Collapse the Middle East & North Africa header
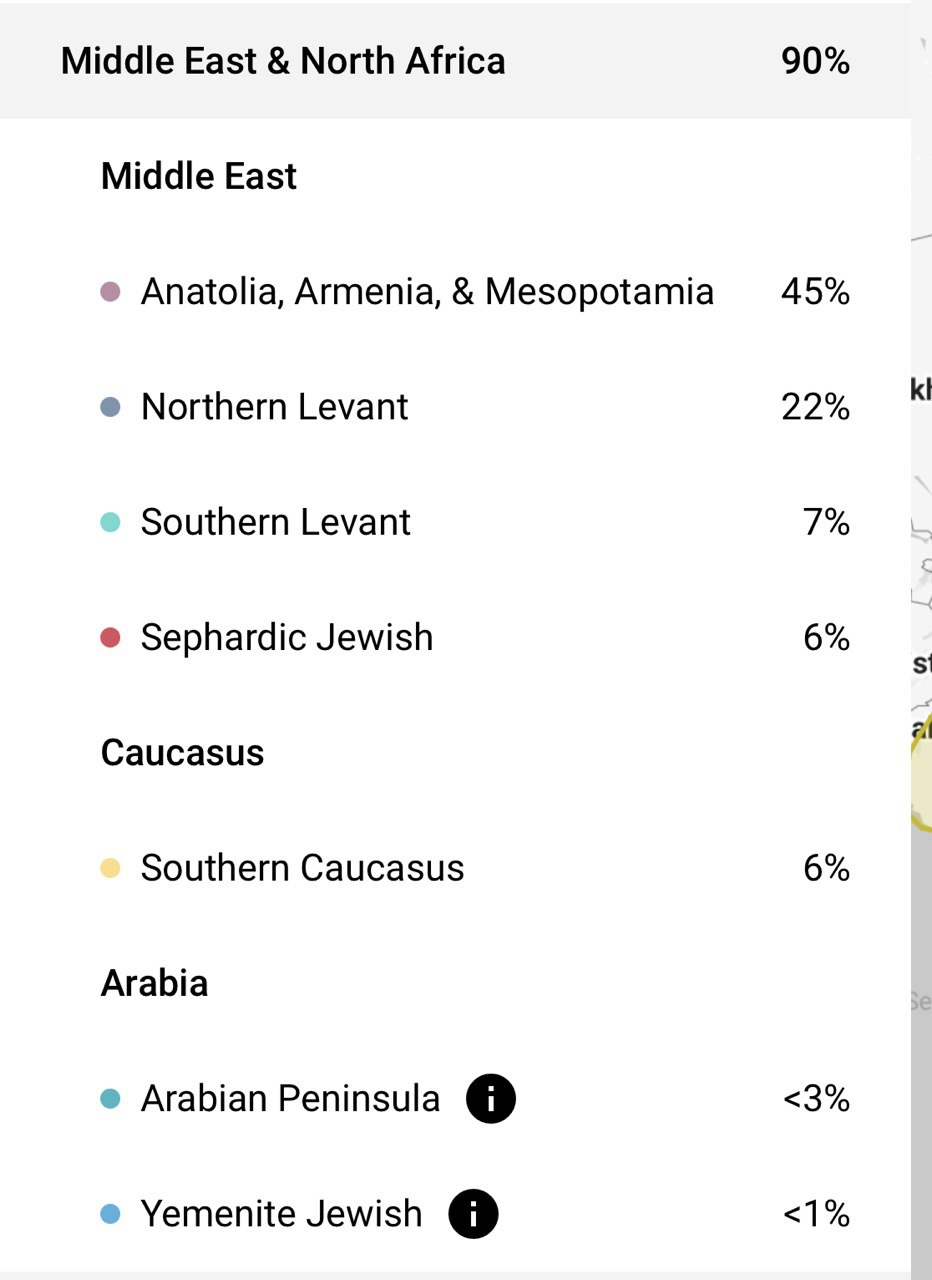The image size is (932, 1280). click(455, 61)
